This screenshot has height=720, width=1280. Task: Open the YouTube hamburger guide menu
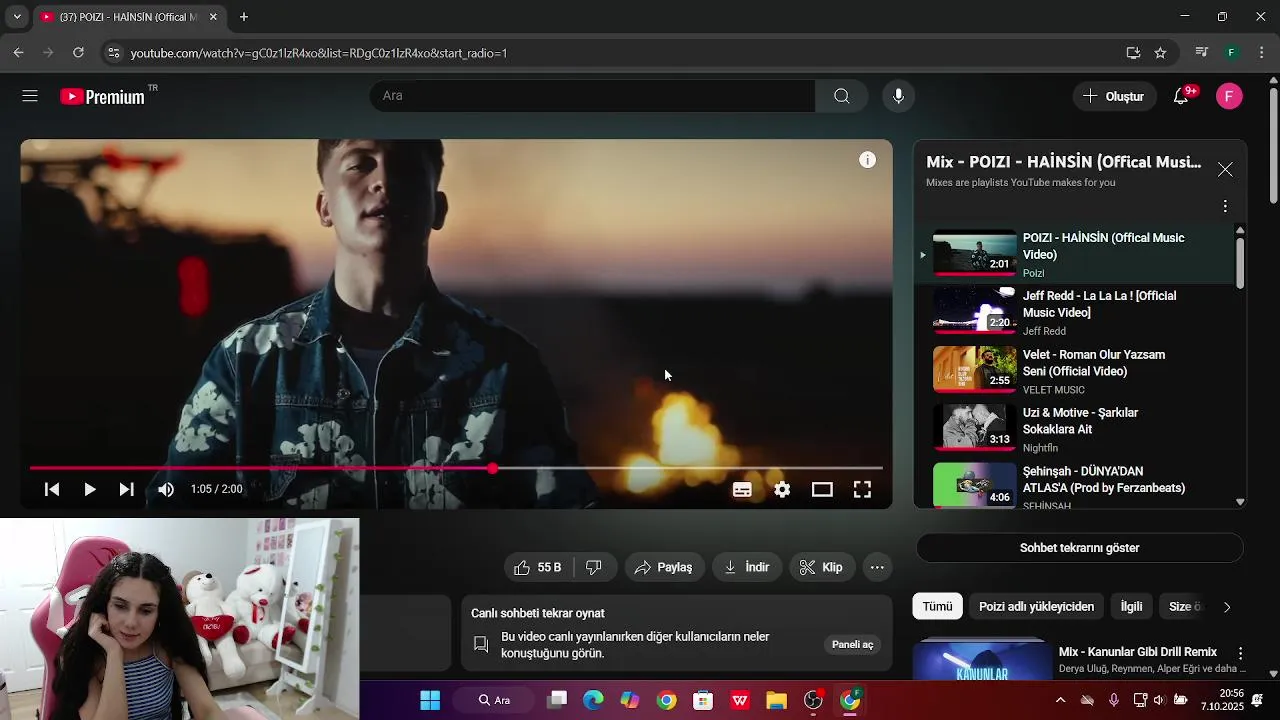(x=30, y=96)
